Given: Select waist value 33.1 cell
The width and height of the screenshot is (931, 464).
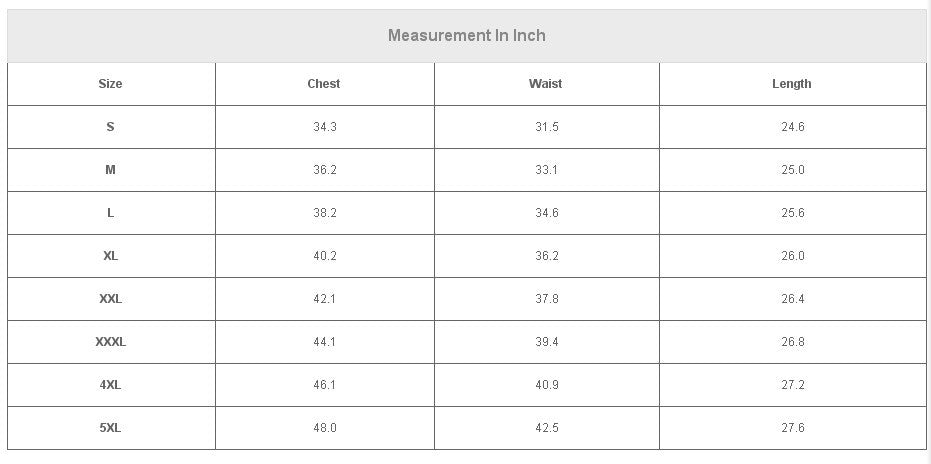Looking at the screenshot, I should click(x=547, y=170).
